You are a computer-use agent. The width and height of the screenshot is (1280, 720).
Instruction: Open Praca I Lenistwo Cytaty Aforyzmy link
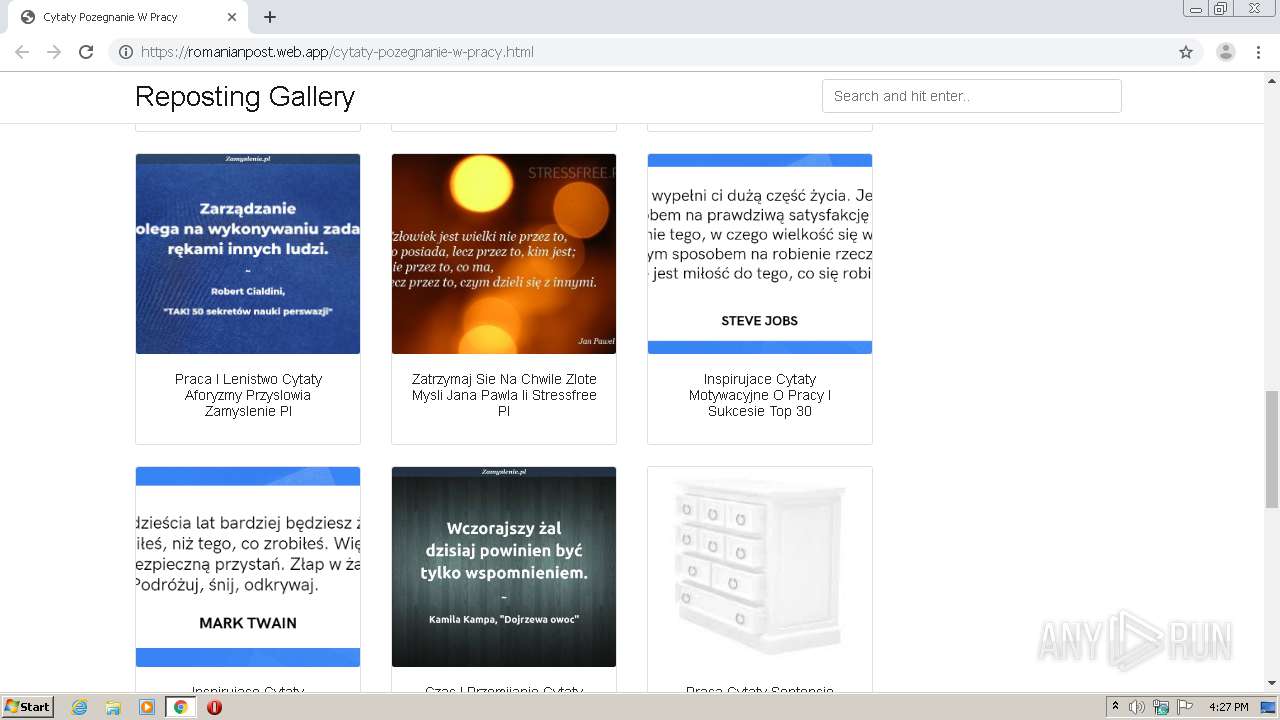pyautogui.click(x=248, y=395)
